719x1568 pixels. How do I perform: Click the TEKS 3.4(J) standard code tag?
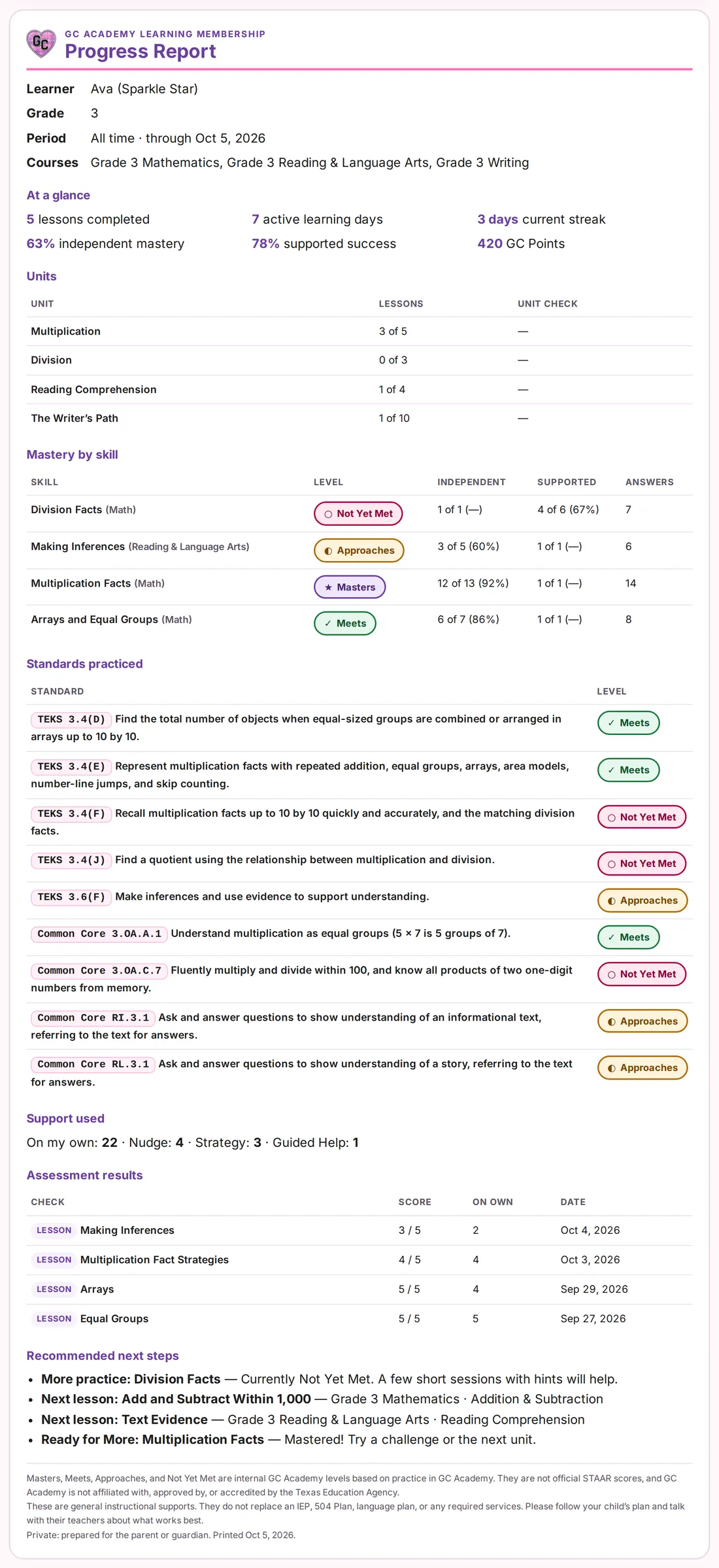click(71, 860)
